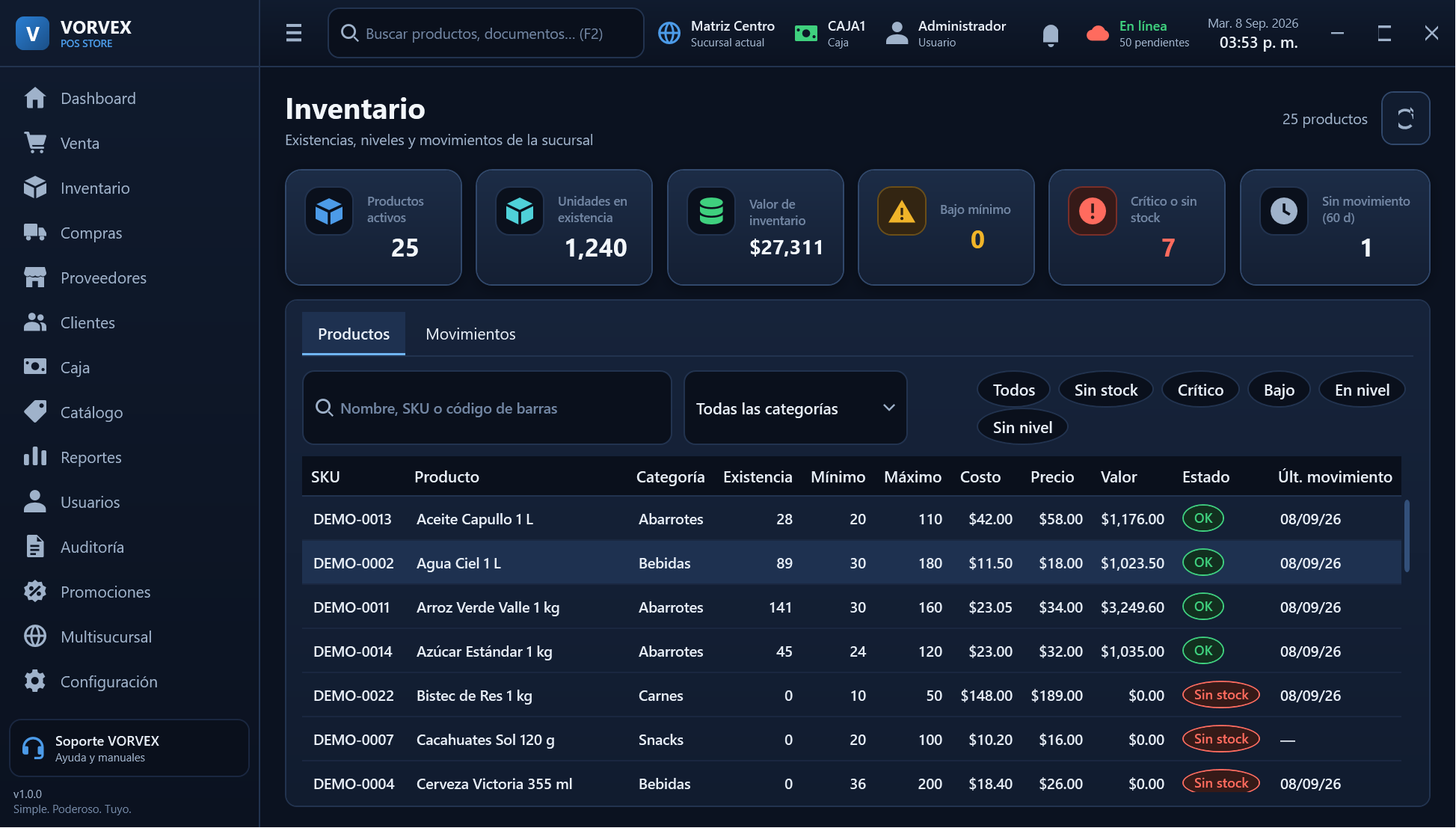Image resolution: width=1456 pixels, height=828 pixels.
Task: Open the Usuarios sidebar item
Action: (x=130, y=502)
